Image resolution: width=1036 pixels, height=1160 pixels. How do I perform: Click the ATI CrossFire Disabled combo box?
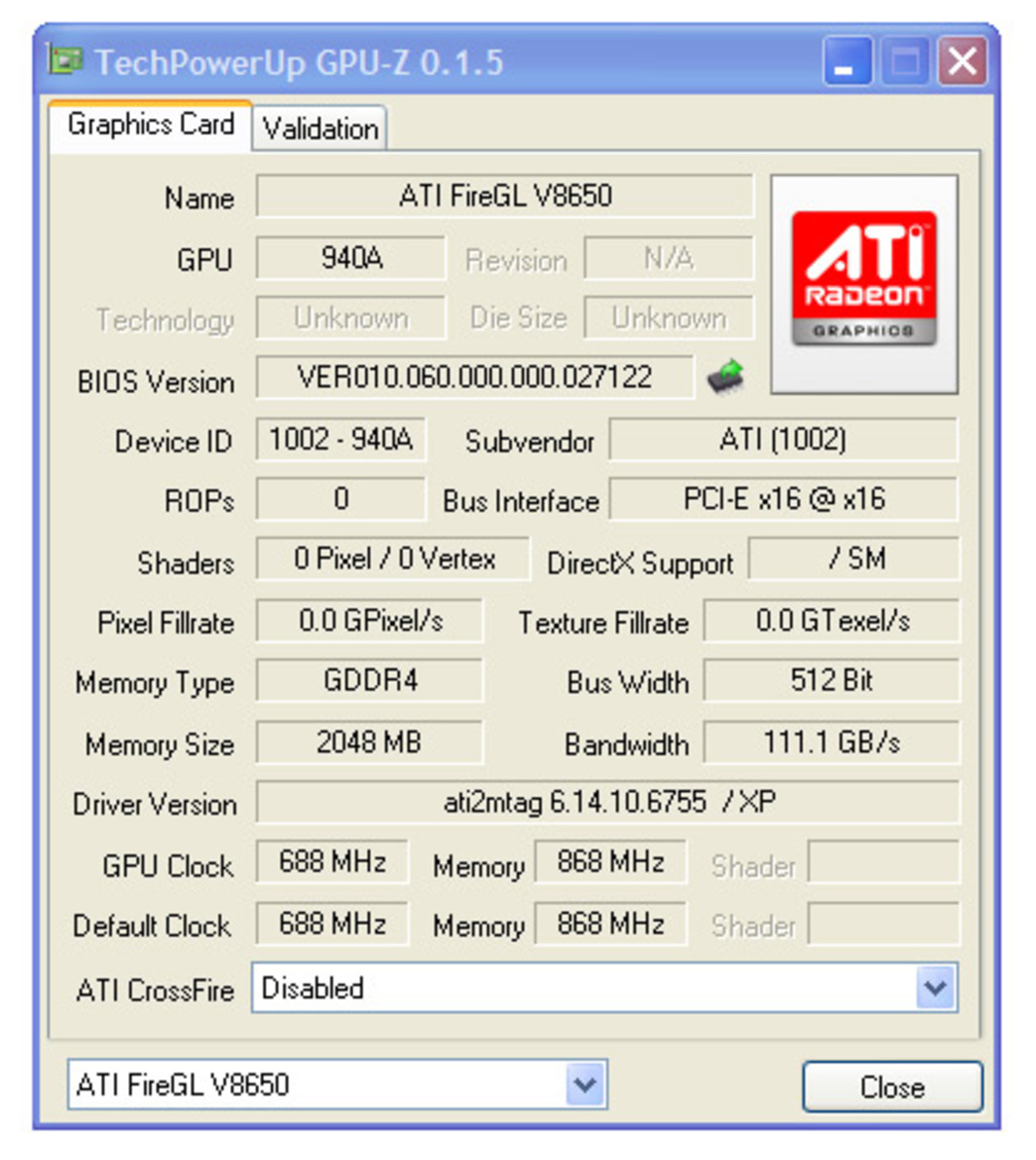pos(604,987)
